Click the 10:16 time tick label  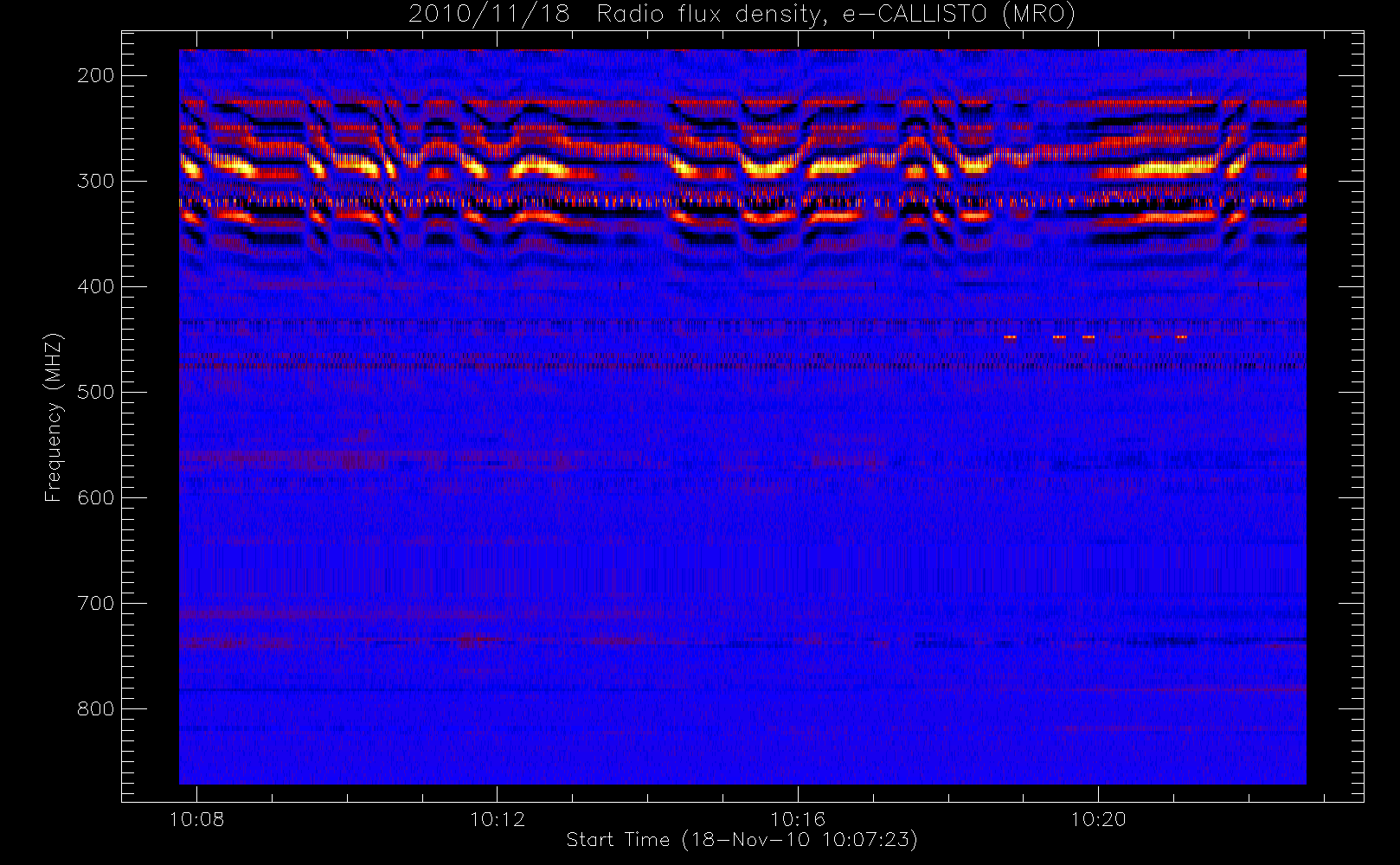[798, 819]
